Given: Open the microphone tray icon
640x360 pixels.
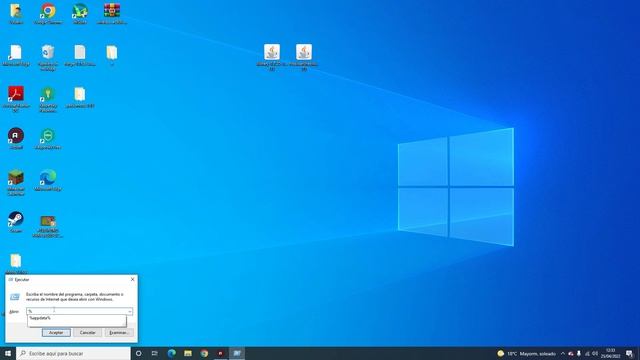Looking at the screenshot, I should coord(579,353).
